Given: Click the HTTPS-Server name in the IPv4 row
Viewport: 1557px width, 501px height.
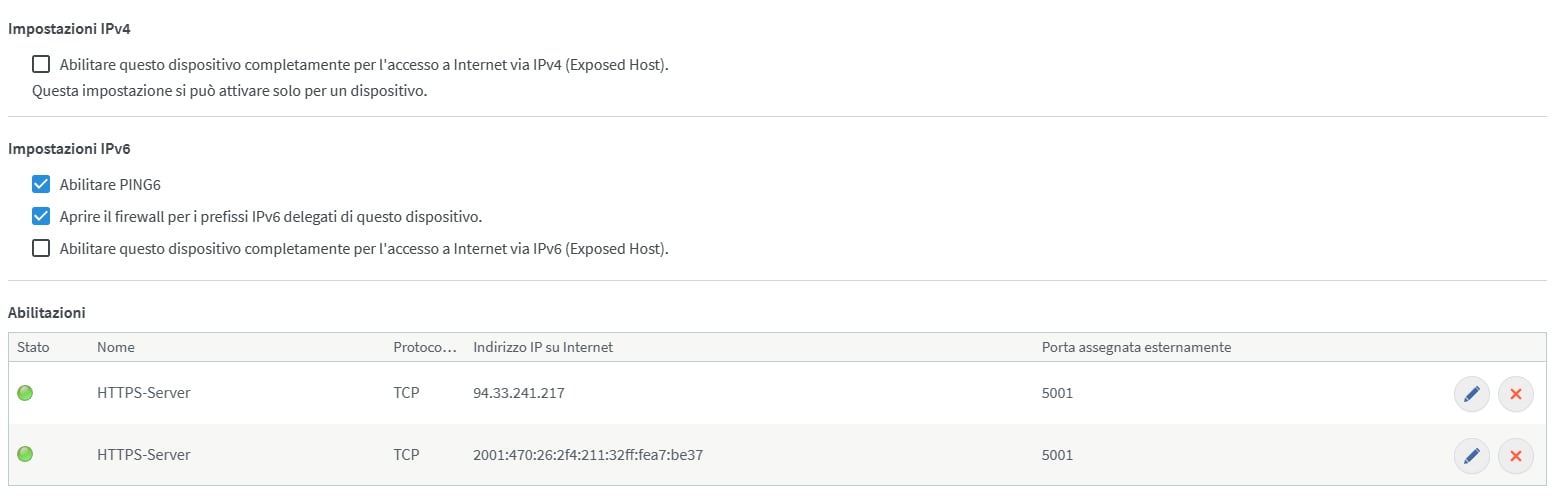Looking at the screenshot, I should tap(144, 393).
